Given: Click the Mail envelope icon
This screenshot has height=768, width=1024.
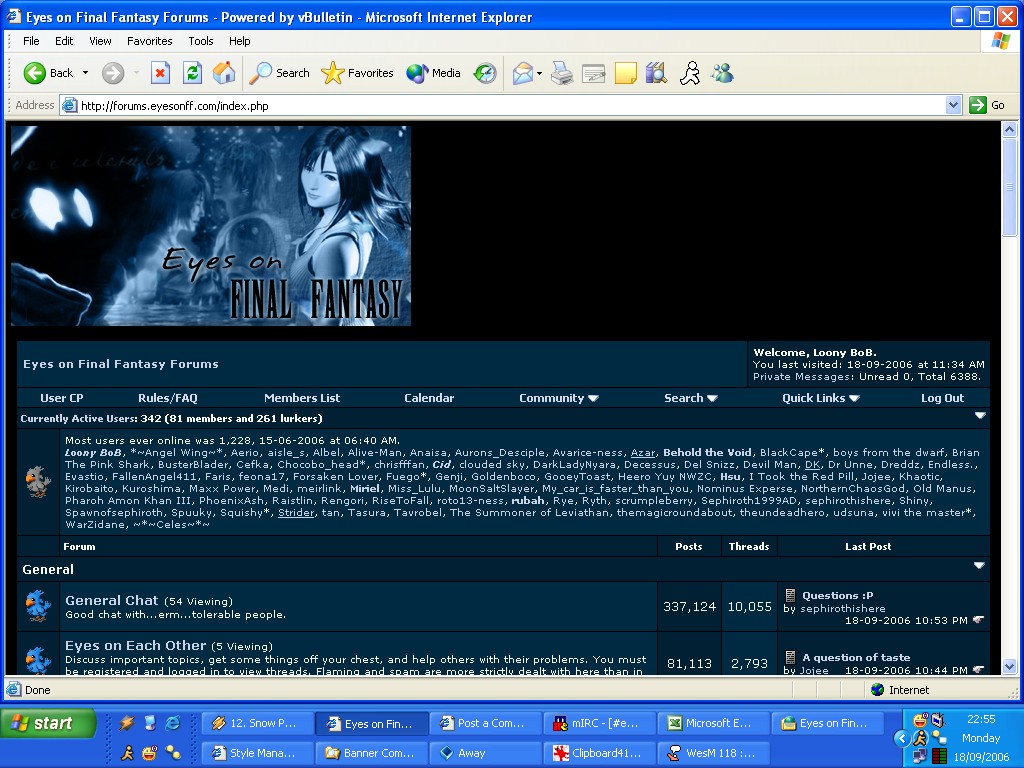Looking at the screenshot, I should (x=522, y=73).
